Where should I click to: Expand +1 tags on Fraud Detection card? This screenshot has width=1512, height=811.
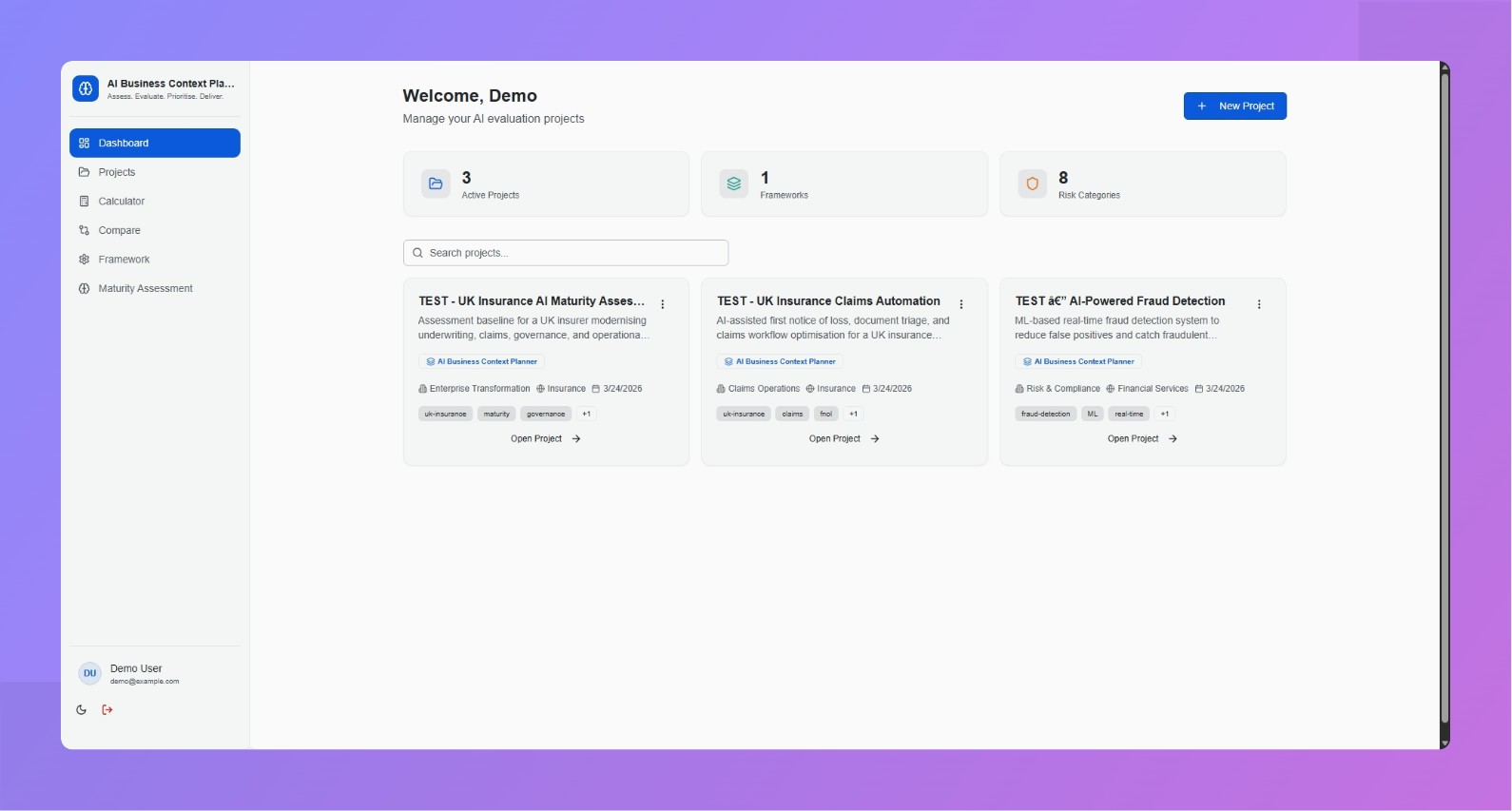pos(1165,414)
